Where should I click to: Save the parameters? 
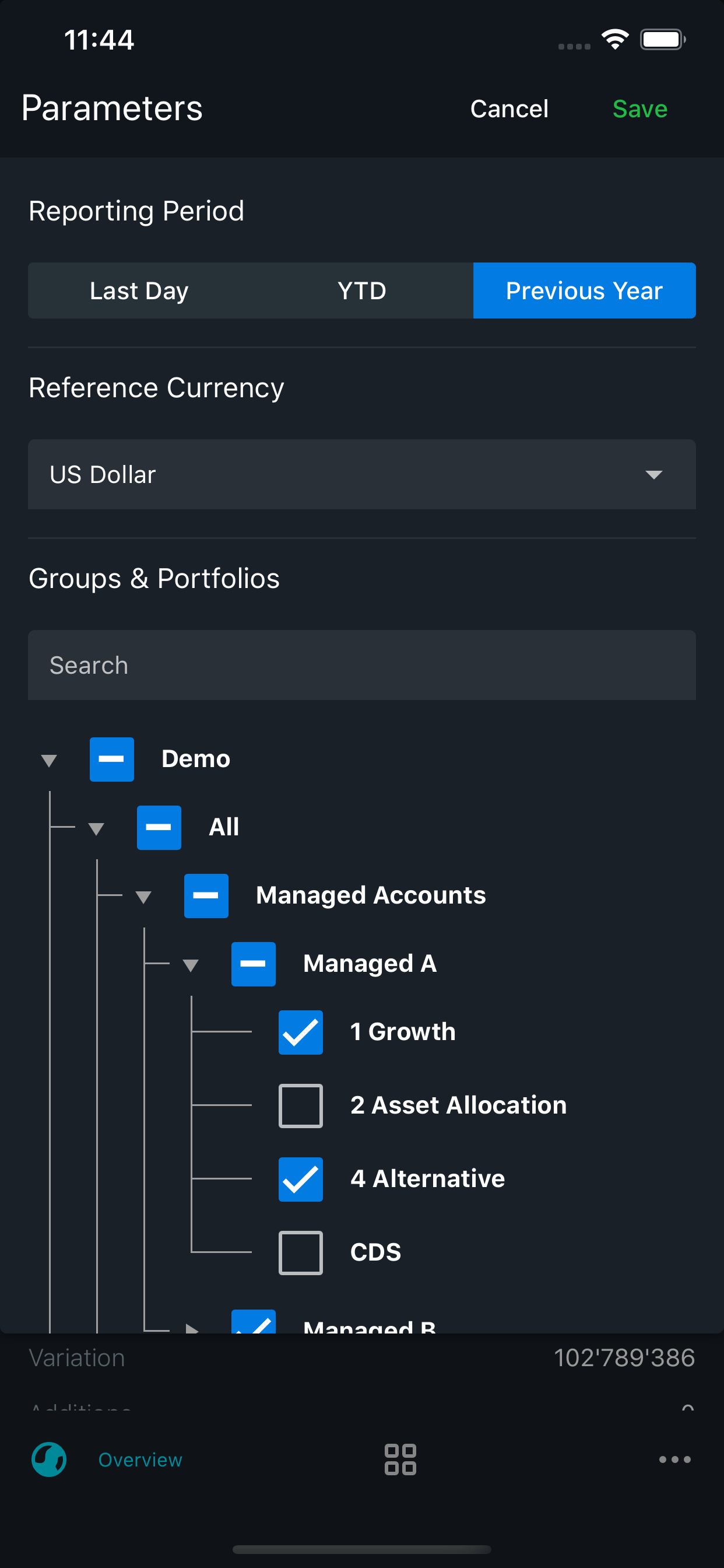639,109
